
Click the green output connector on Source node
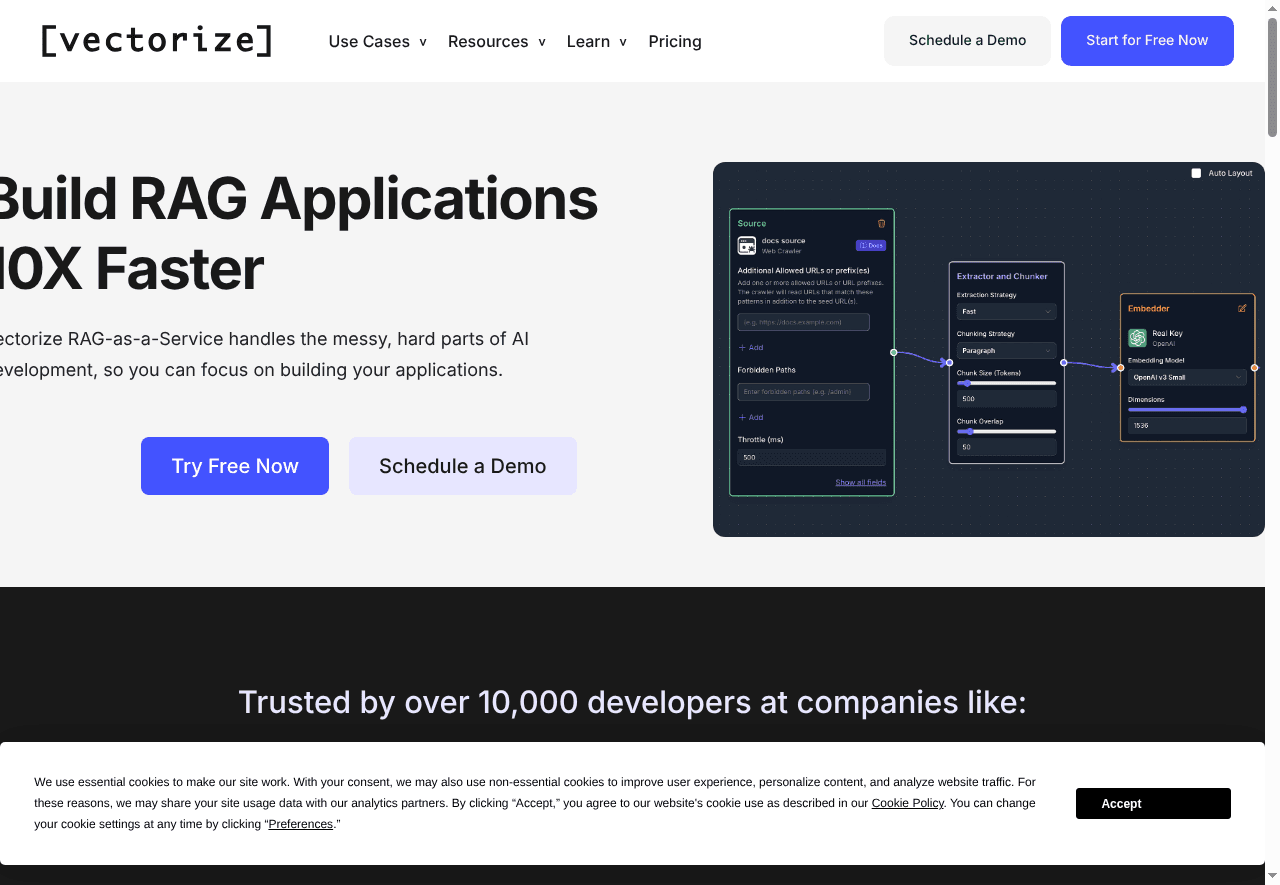coord(894,352)
